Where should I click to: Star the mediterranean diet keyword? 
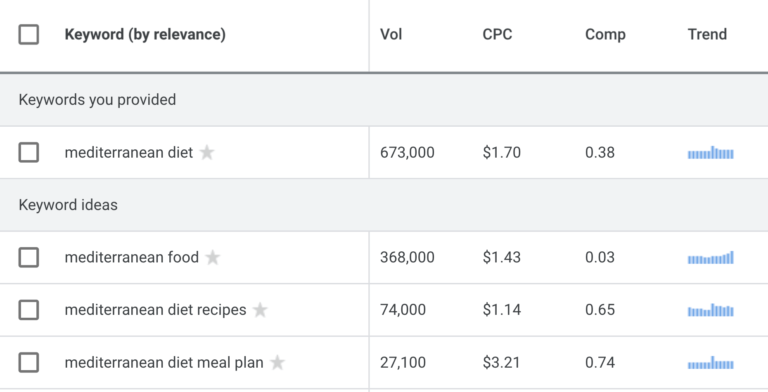pyautogui.click(x=207, y=152)
